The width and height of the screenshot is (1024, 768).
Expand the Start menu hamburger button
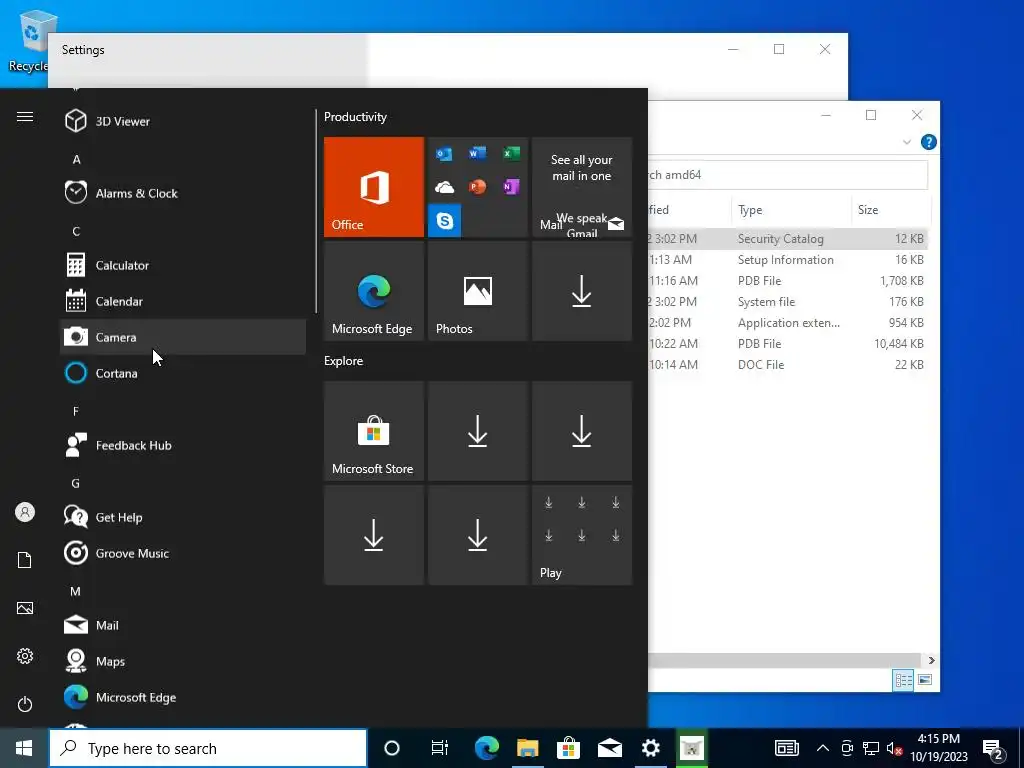click(x=25, y=116)
